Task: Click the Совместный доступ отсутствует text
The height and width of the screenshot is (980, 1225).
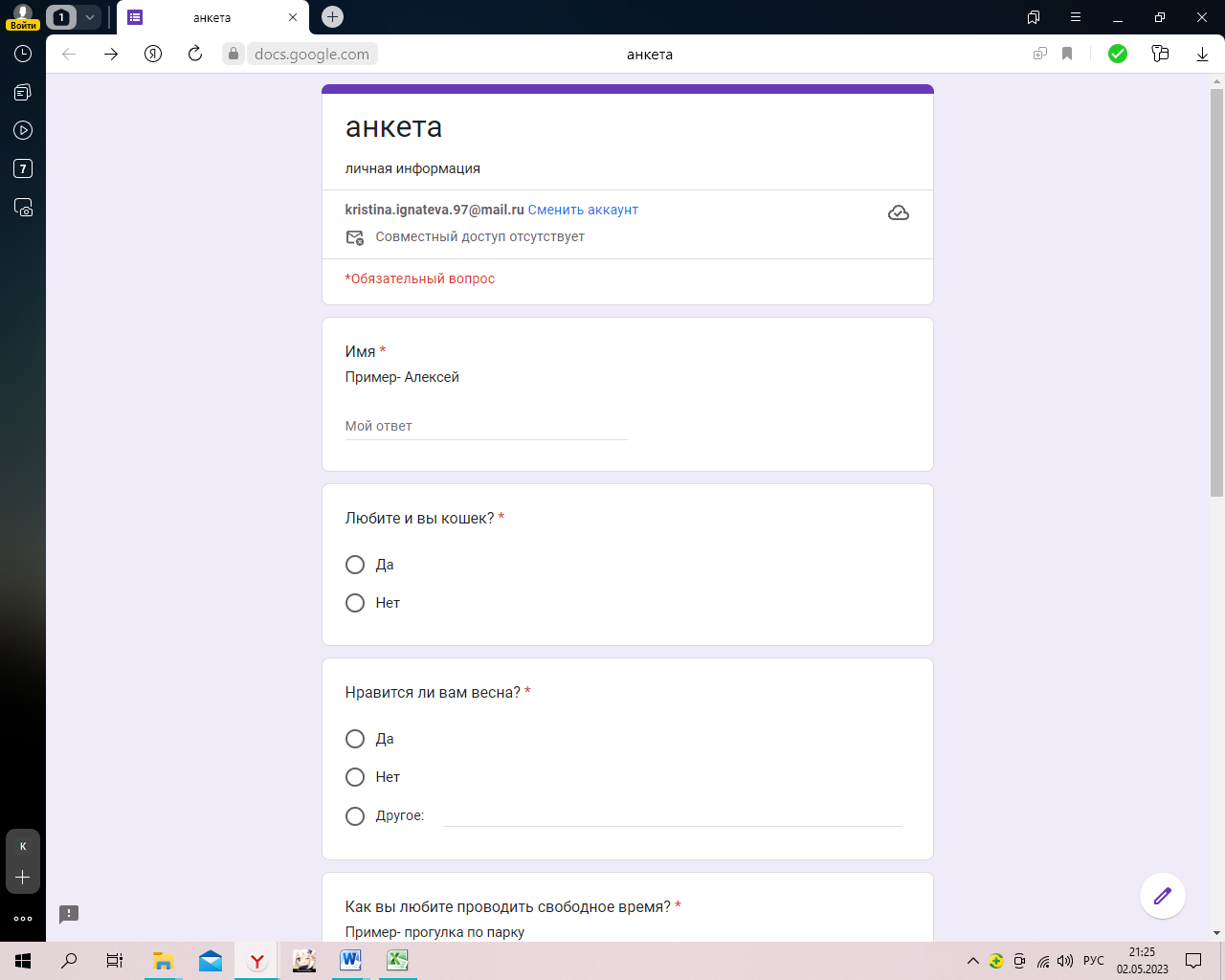Action: [479, 236]
